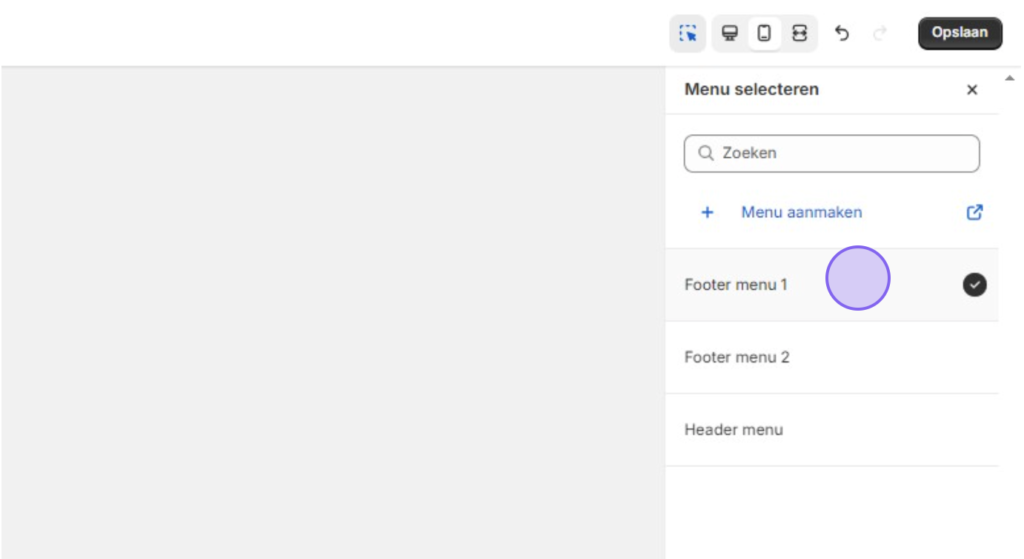Image resolution: width=1024 pixels, height=559 pixels.
Task: Click the checkmark on Footer menu 1
Action: click(974, 285)
